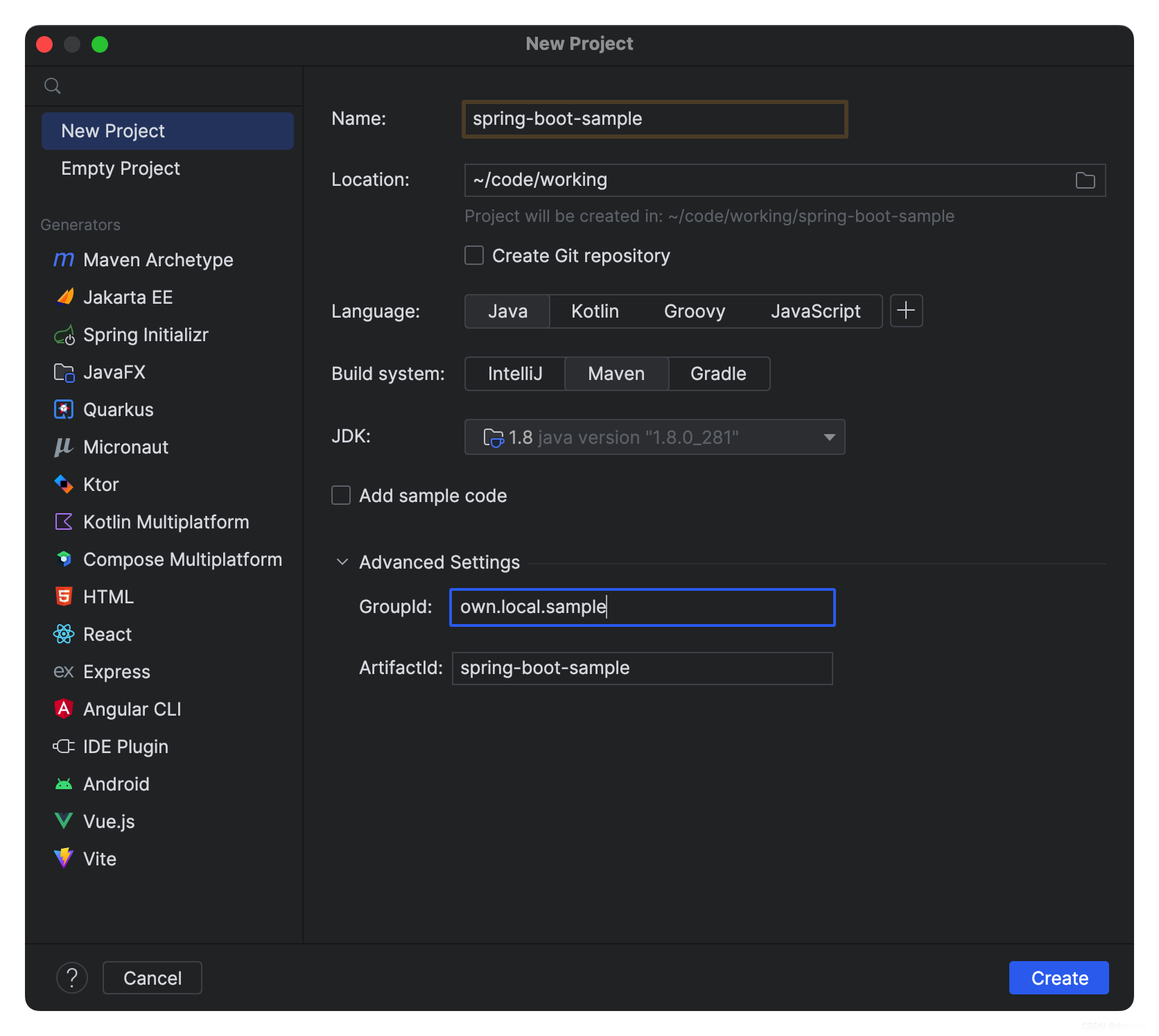The image size is (1159, 1036).
Task: Select the Angular CLI generator icon
Action: point(64,709)
